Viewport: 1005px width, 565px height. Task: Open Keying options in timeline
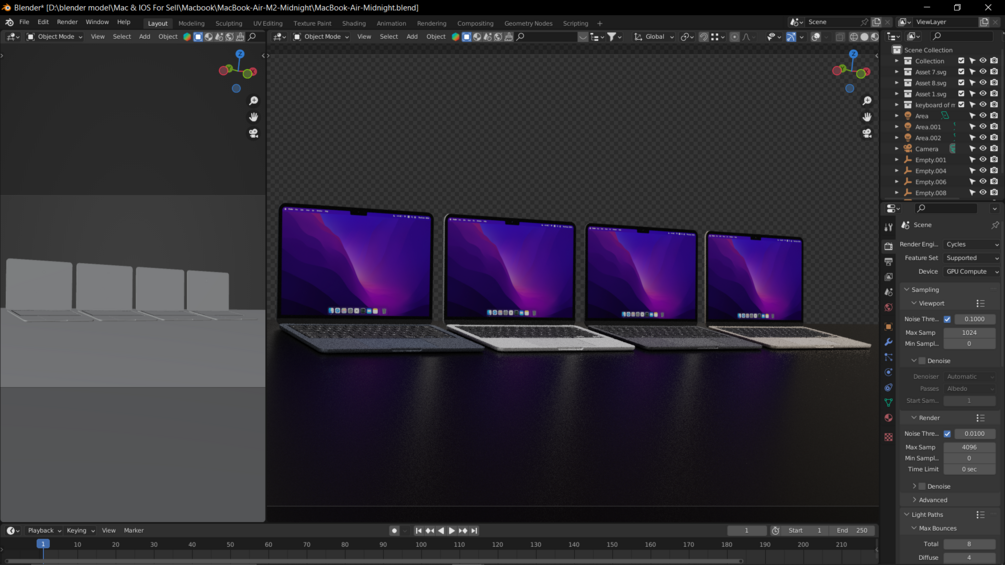[x=80, y=530]
